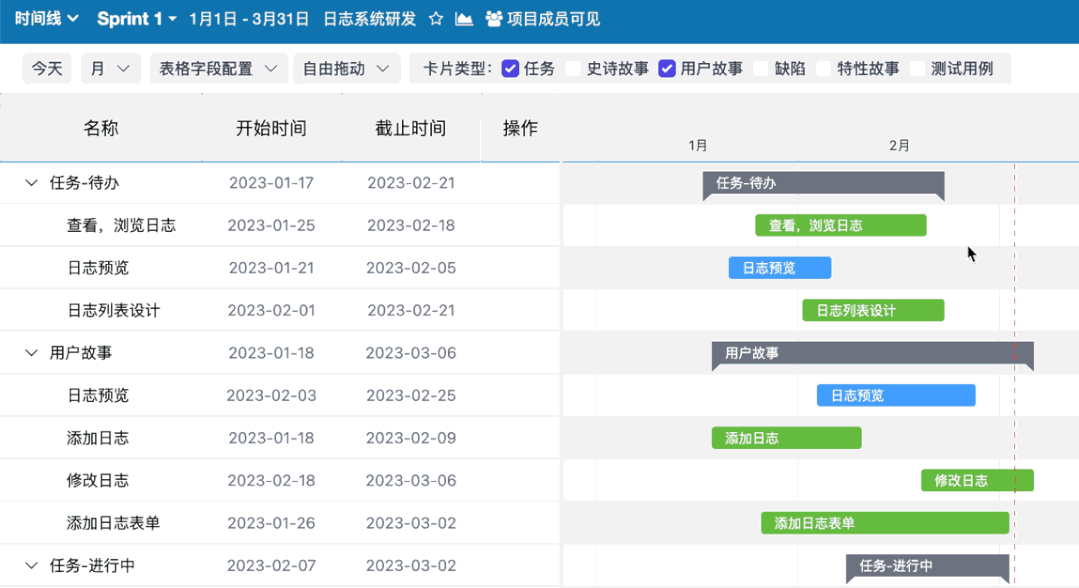This screenshot has width=1079, height=588.
Task: Click end date 2023-02-09
Action: tap(411, 438)
